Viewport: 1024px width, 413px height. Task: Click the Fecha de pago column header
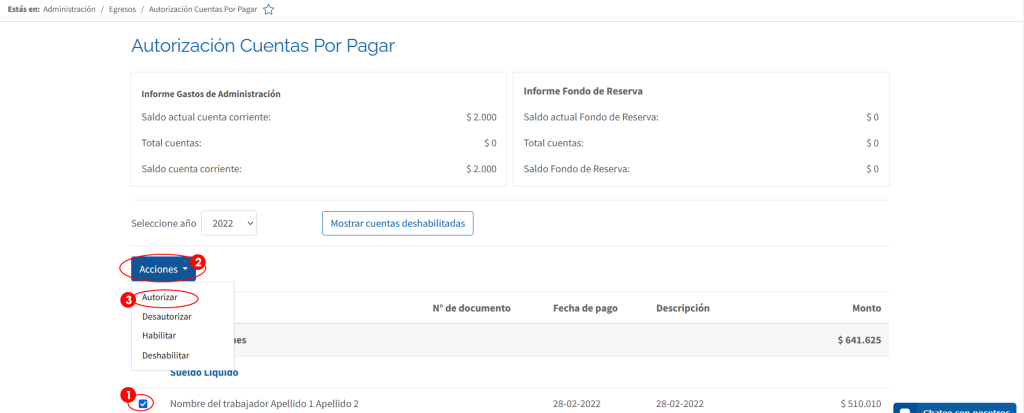click(585, 308)
